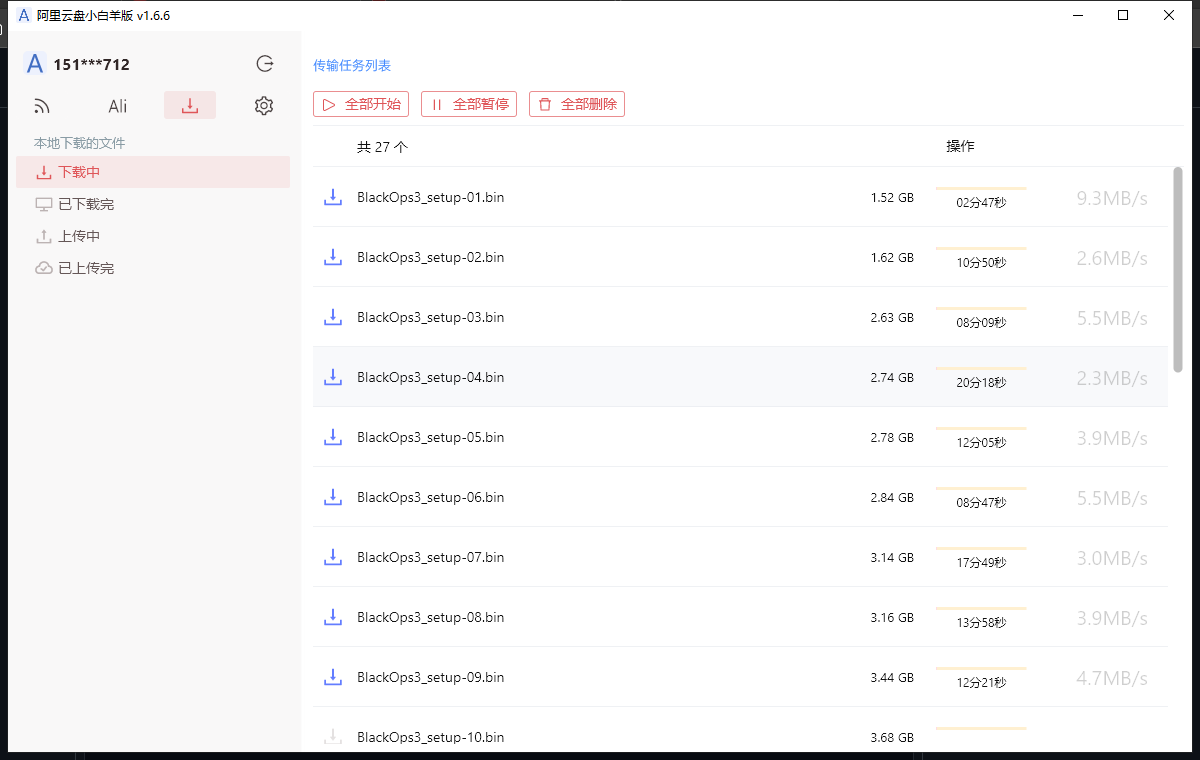Click the app logo before the account number

coord(34,63)
